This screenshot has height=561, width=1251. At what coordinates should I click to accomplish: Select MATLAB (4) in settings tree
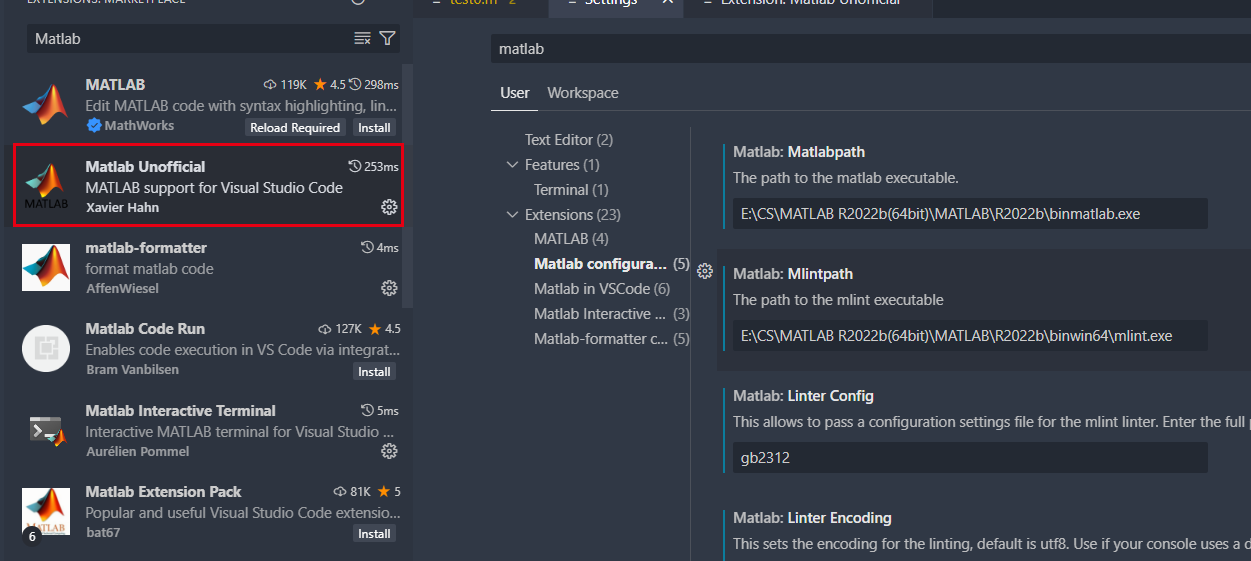point(571,239)
